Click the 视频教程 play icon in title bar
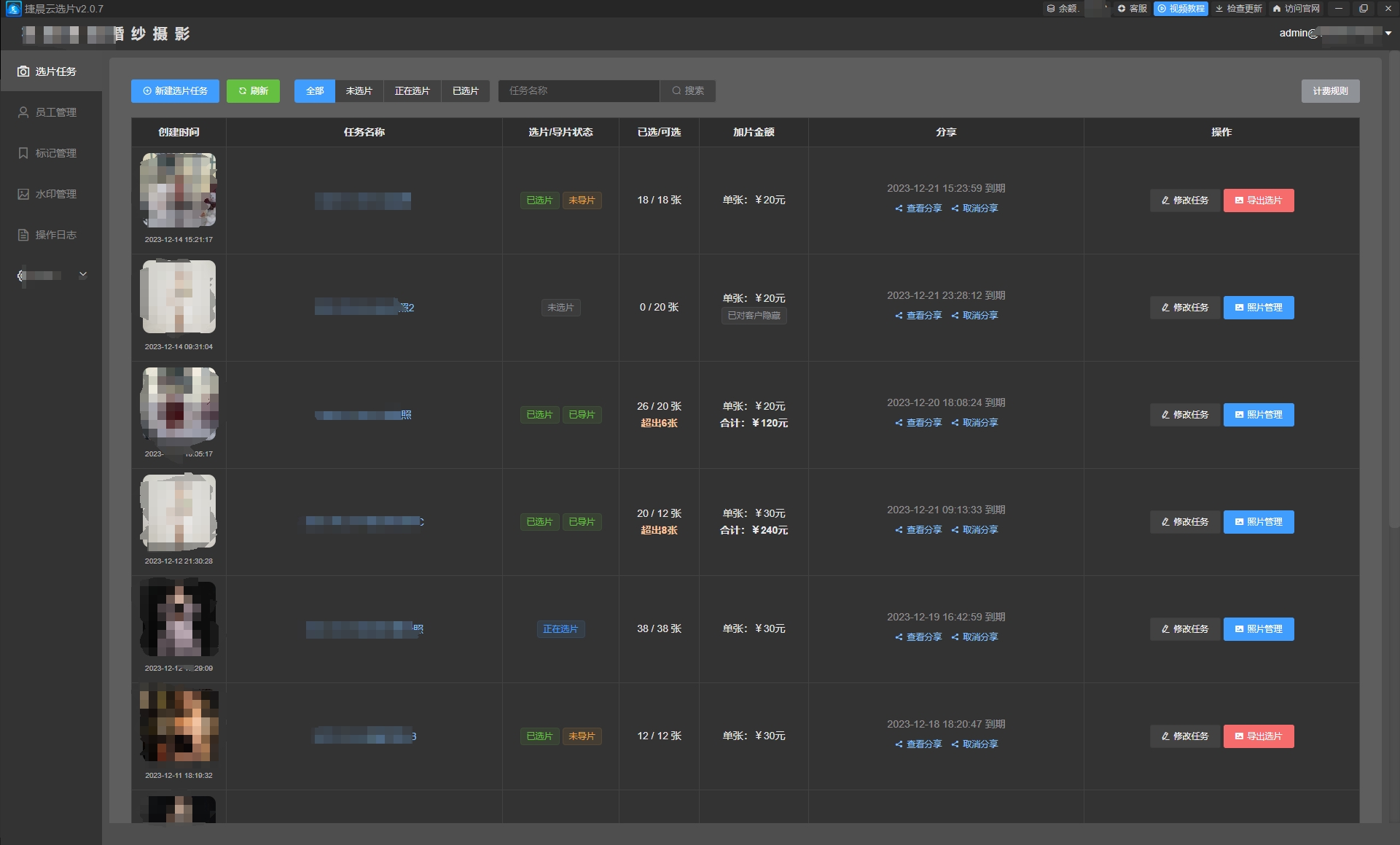This screenshot has width=1400, height=845. (x=1162, y=9)
